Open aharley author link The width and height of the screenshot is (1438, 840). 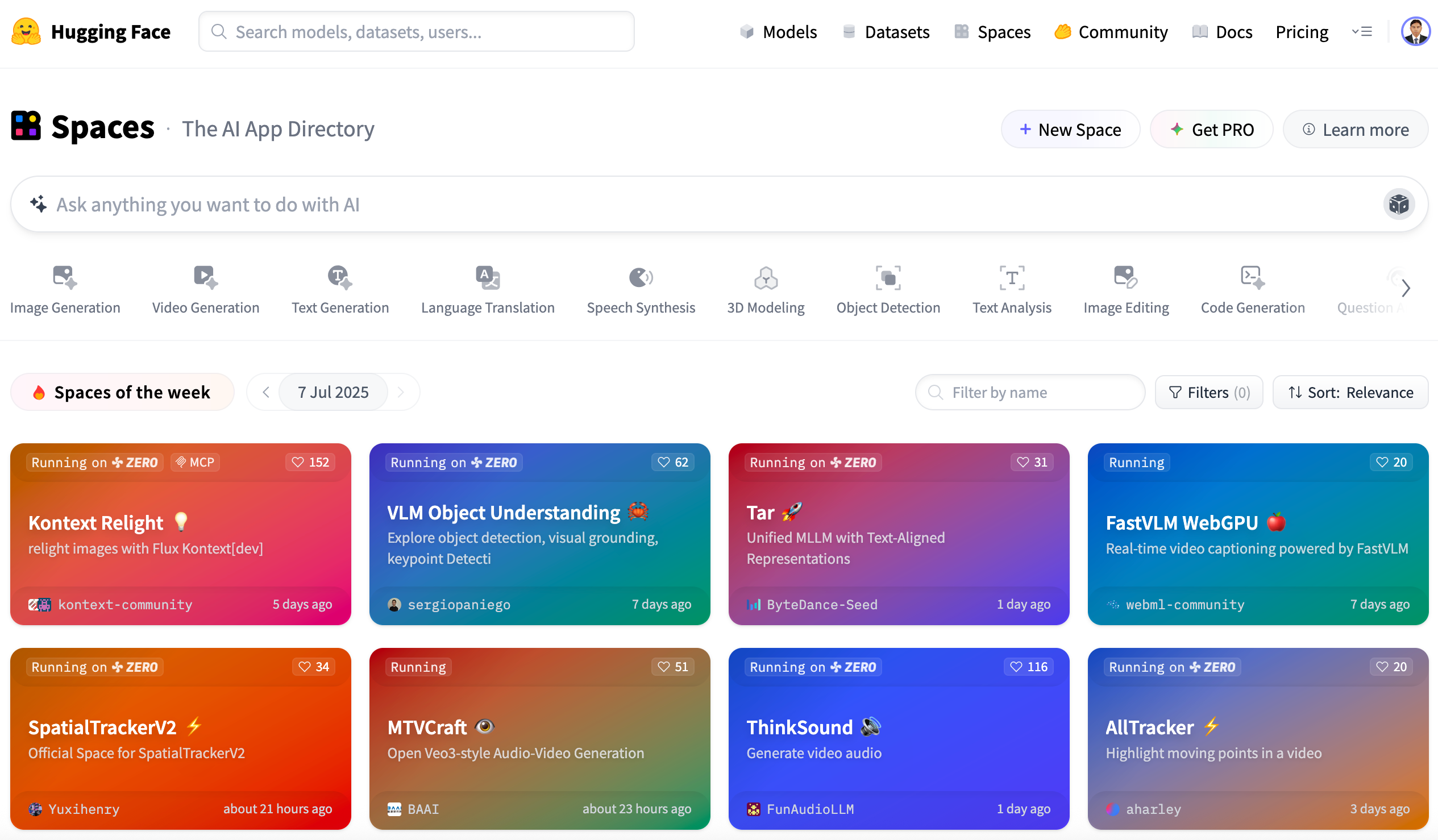tap(1144, 809)
